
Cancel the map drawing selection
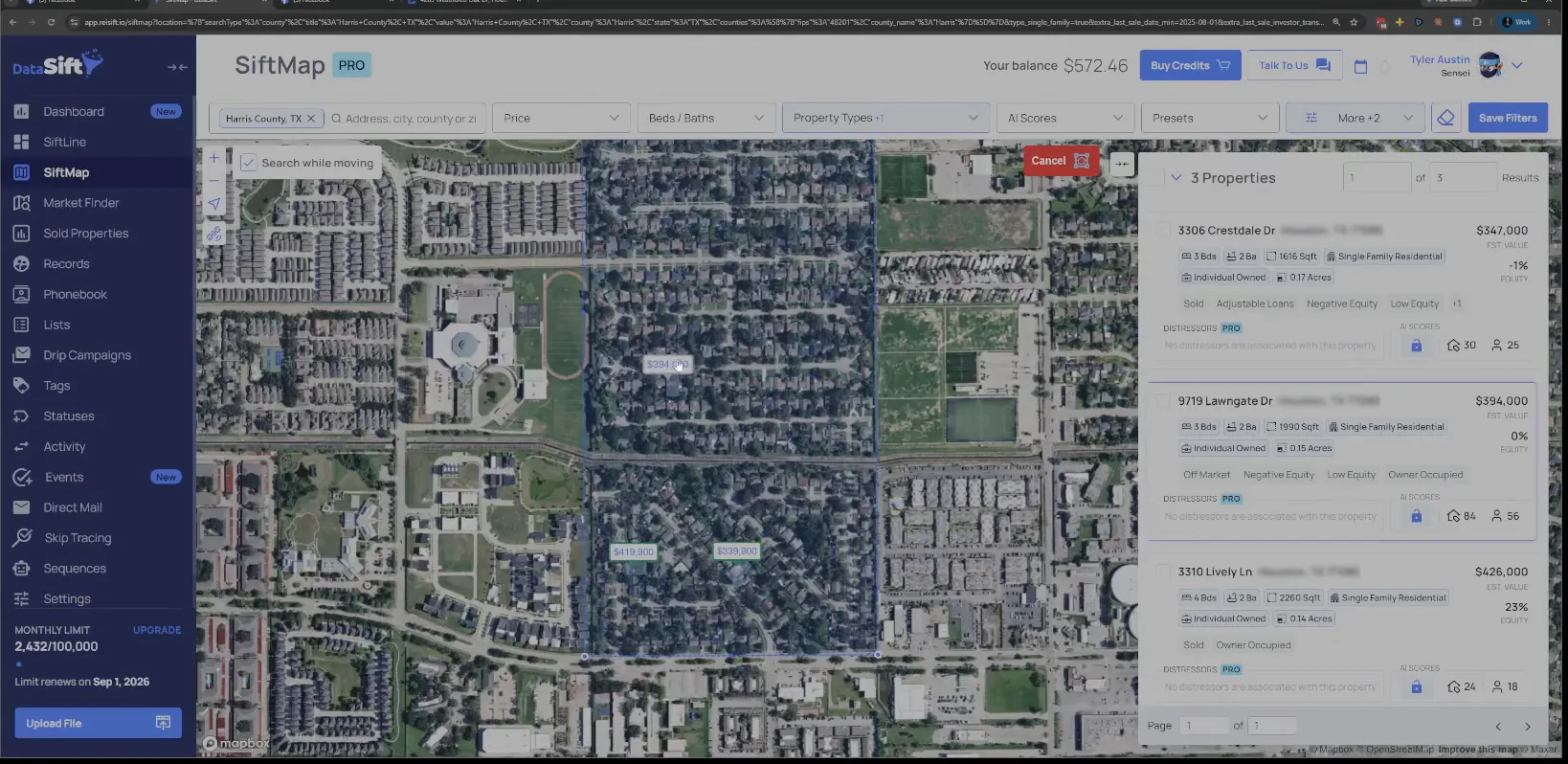click(x=1061, y=161)
